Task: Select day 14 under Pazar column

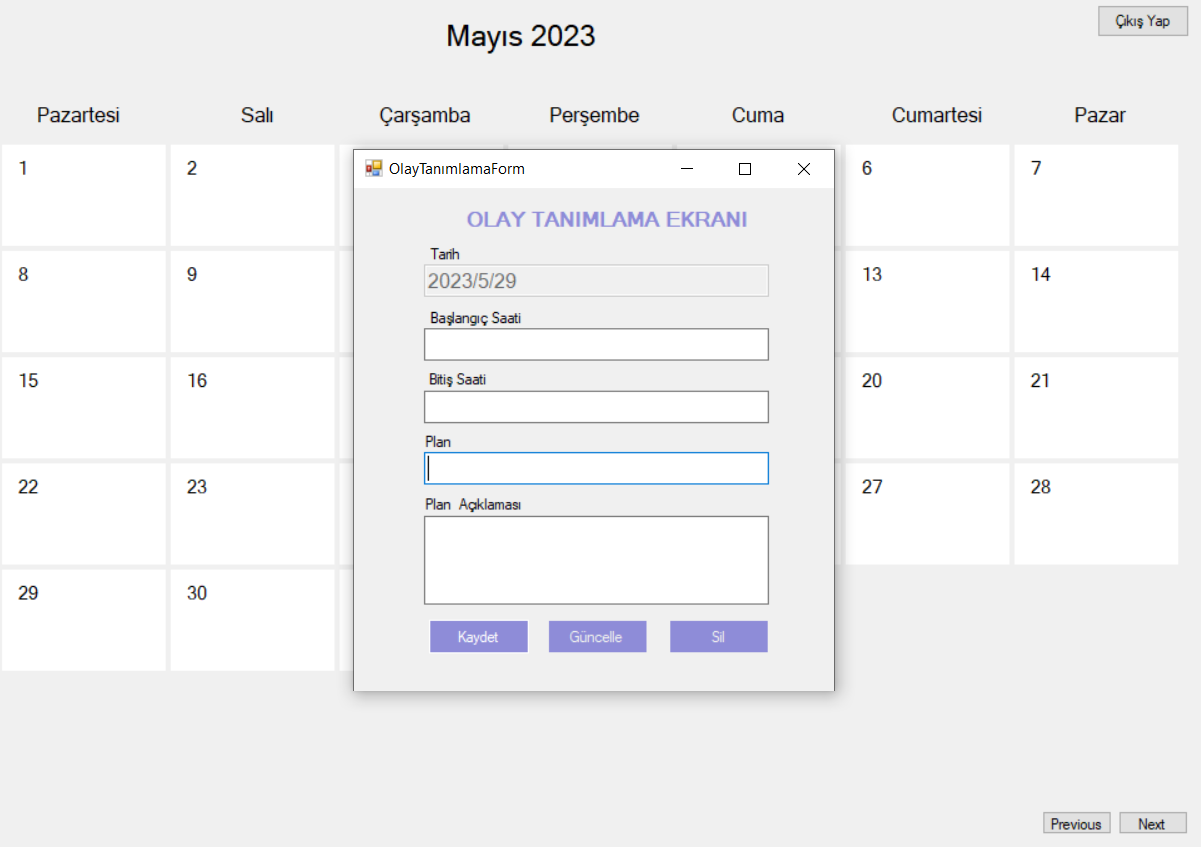Action: tap(1095, 300)
